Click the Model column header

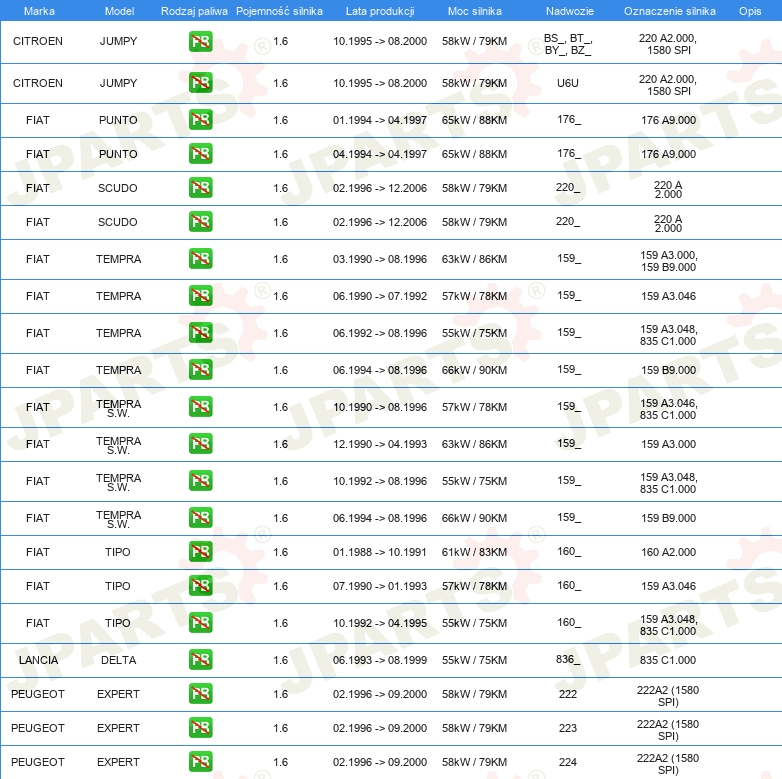pos(119,11)
